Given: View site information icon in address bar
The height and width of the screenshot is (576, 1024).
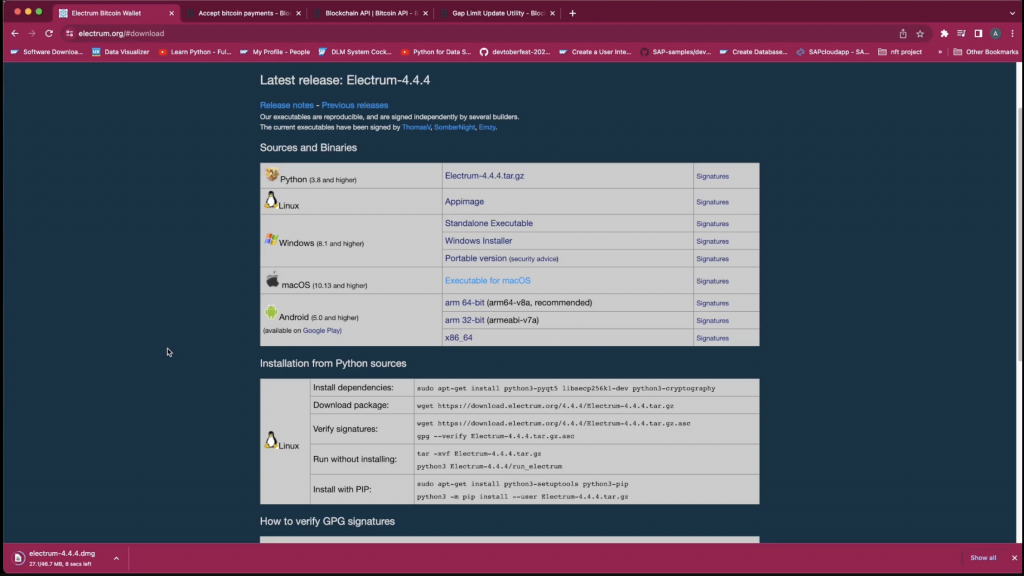Looking at the screenshot, I should (69, 33).
